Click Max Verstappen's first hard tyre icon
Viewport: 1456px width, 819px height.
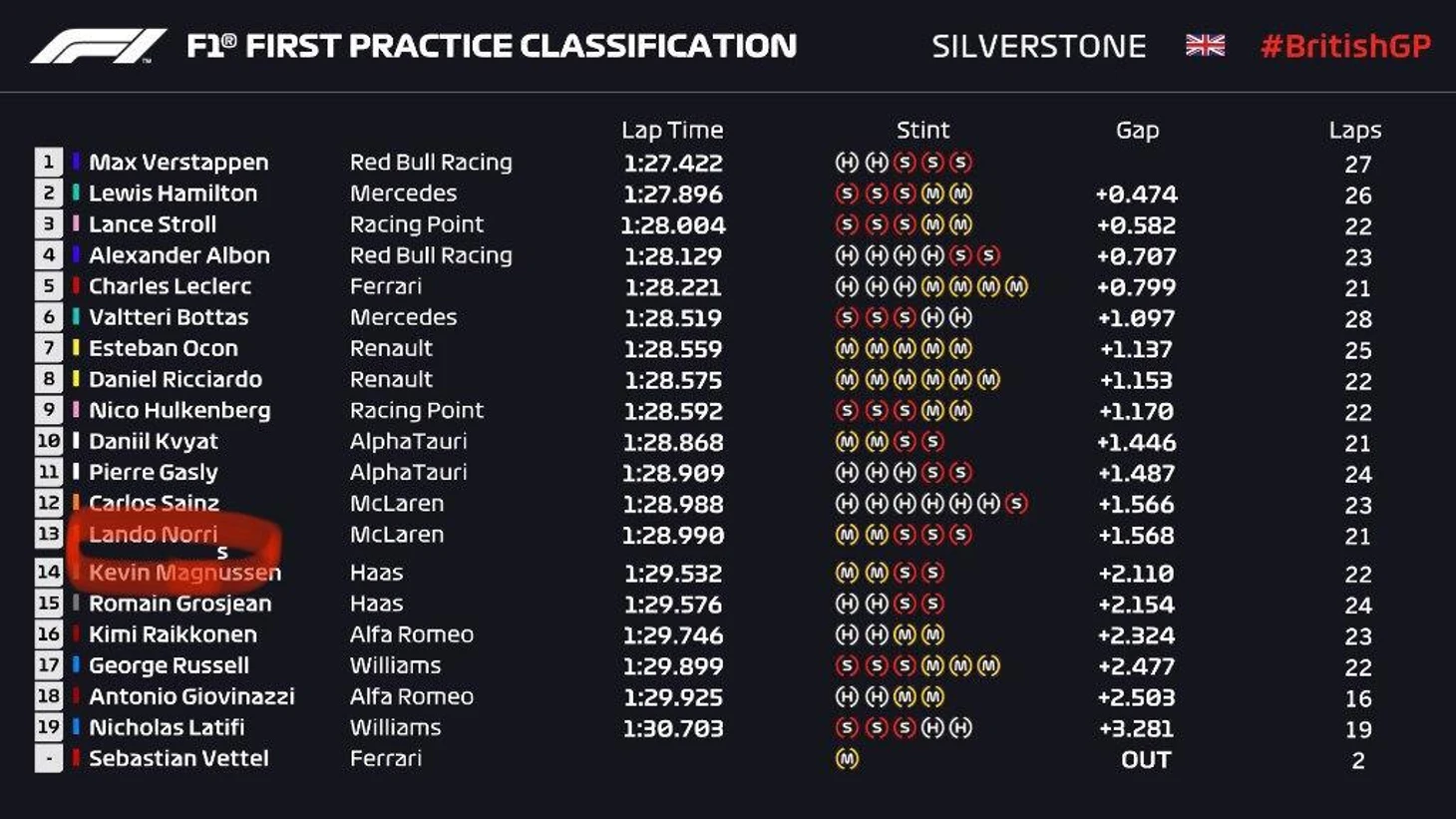(847, 163)
